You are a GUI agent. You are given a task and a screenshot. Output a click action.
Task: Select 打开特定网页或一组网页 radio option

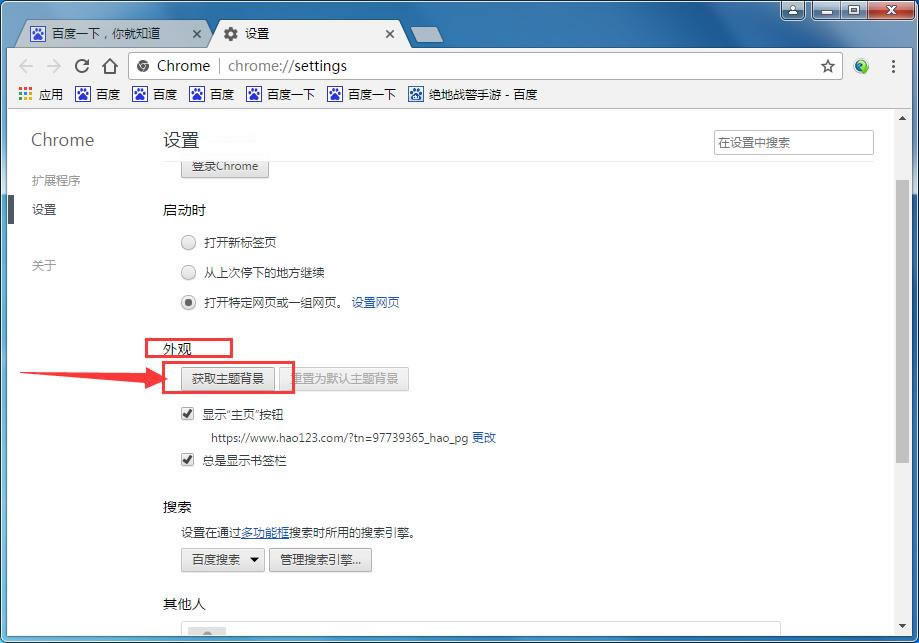(x=188, y=302)
